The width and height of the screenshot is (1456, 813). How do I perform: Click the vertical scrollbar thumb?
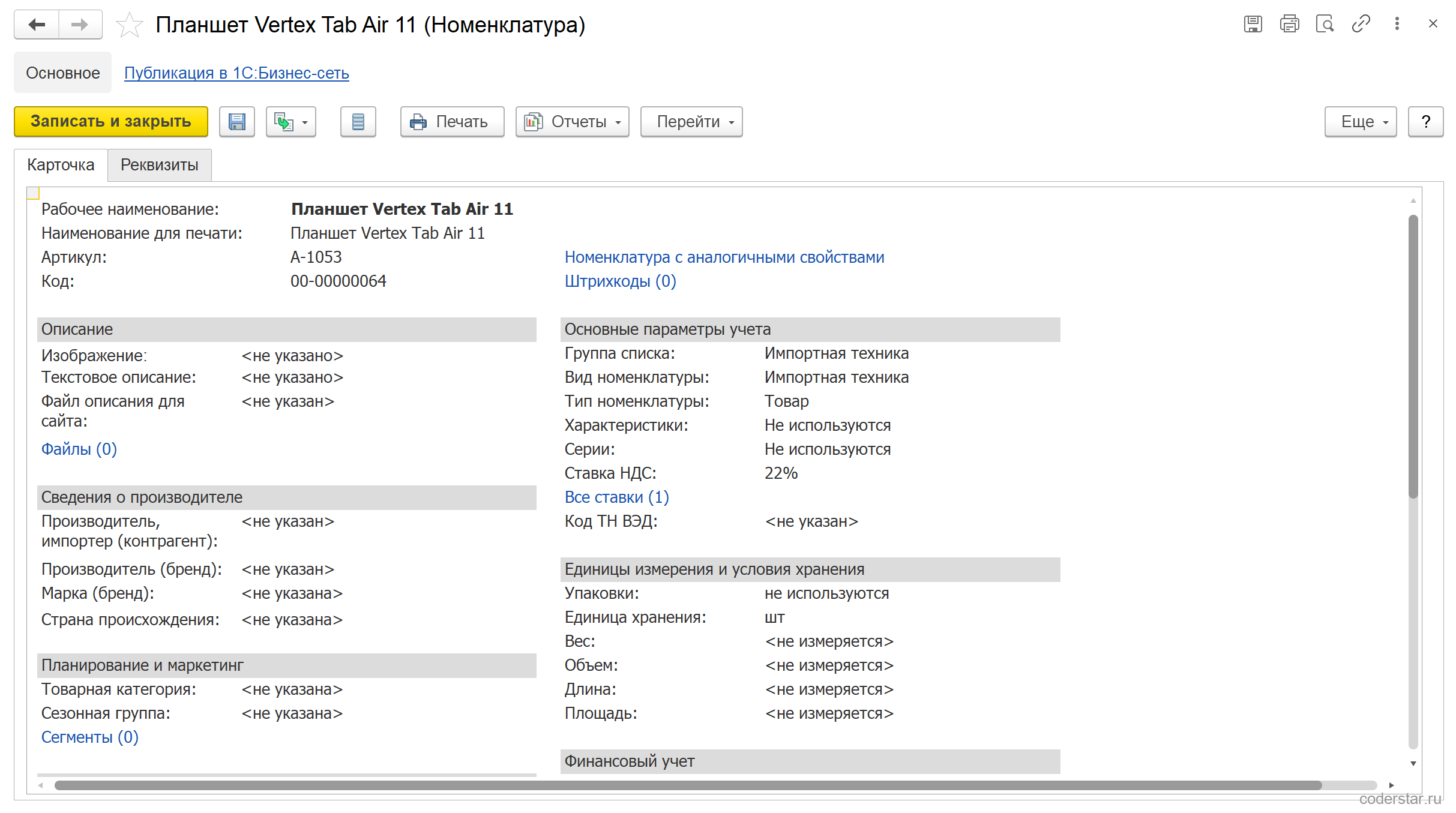point(1413,356)
